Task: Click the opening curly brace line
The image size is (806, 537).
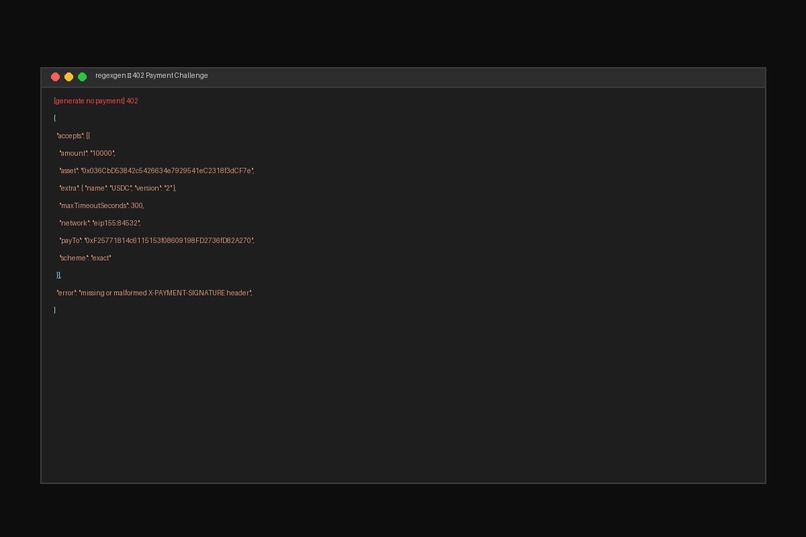Action: [x=54, y=119]
